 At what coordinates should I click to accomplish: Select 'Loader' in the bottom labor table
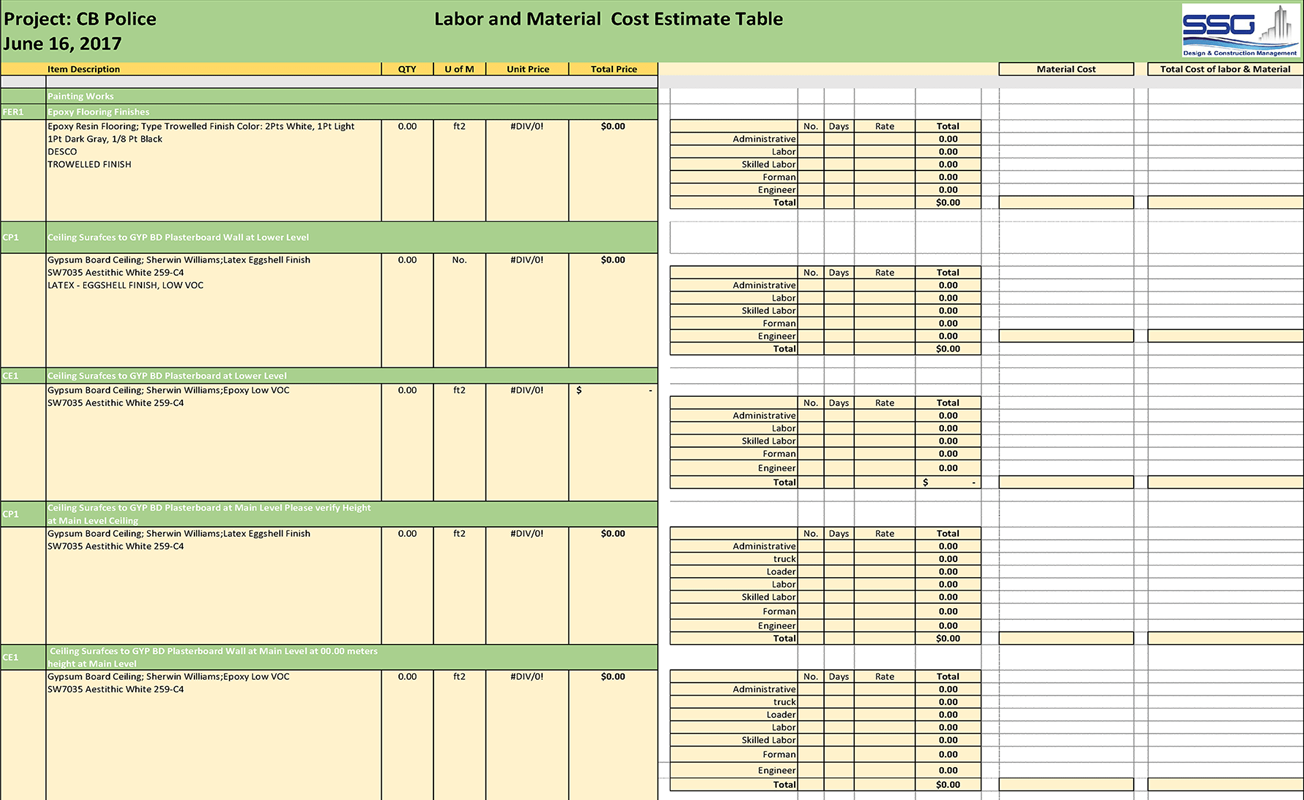coord(734,715)
